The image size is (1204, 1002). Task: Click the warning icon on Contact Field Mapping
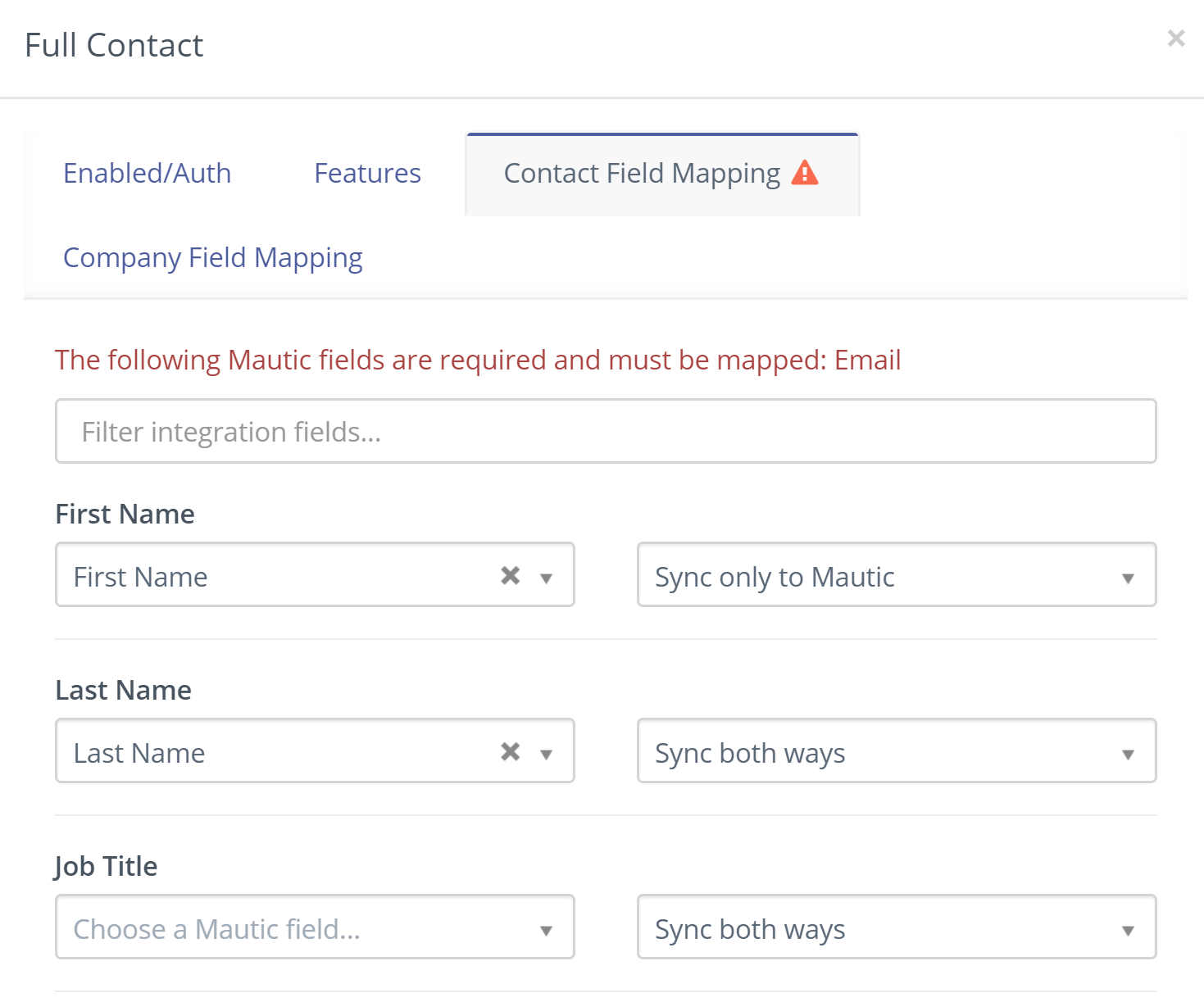(805, 173)
